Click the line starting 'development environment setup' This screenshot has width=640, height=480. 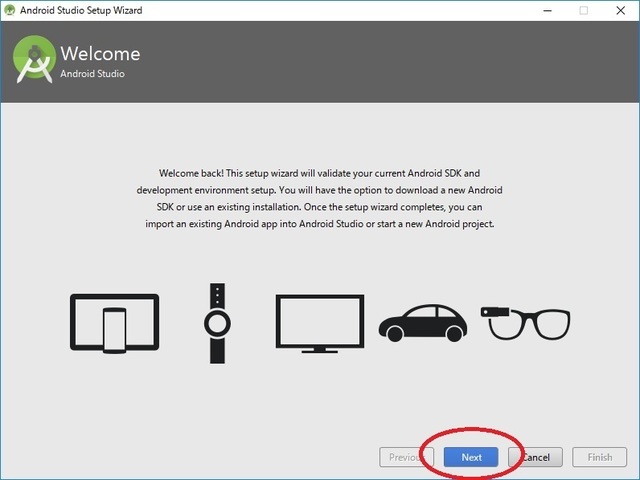(320, 190)
